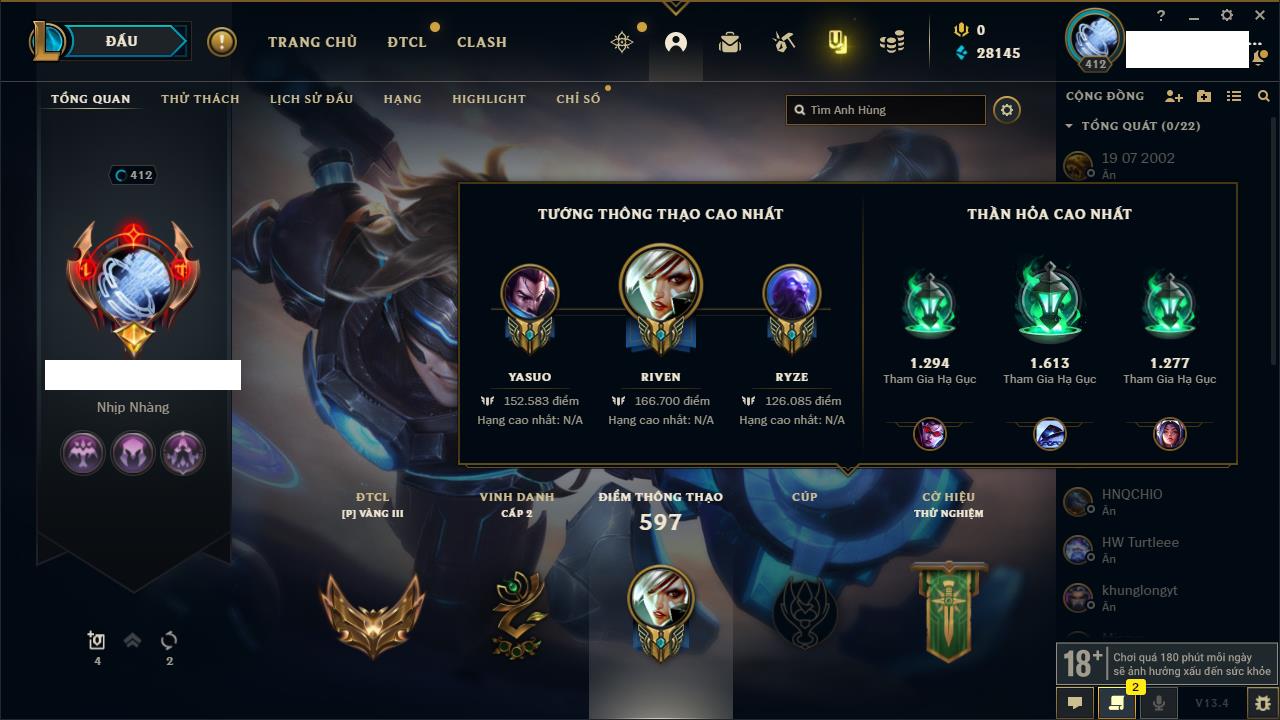Open the bug report icon
The width and height of the screenshot is (1280, 720).
[1262, 703]
